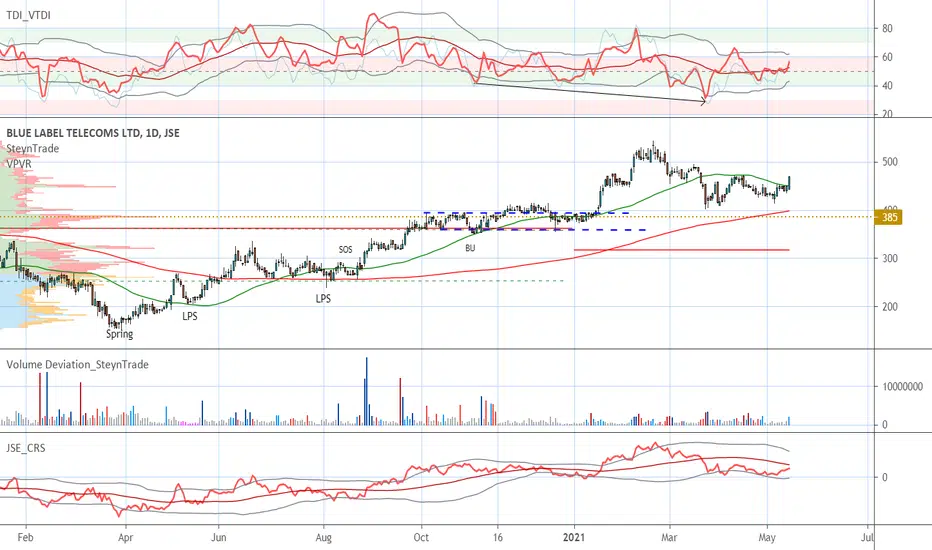
Task: Click the Apr date on time axis
Action: pos(125,538)
